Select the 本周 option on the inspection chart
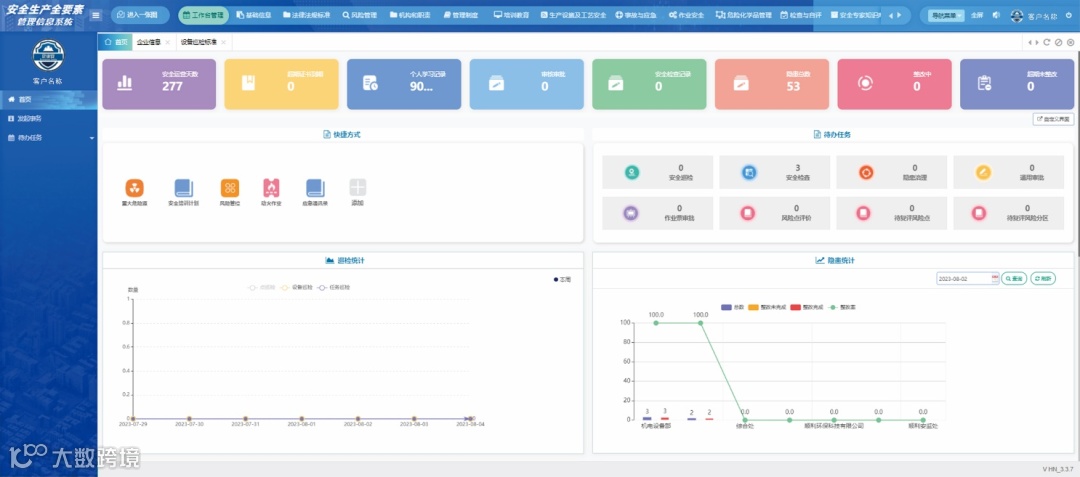The height and width of the screenshot is (477, 1080). [563, 279]
